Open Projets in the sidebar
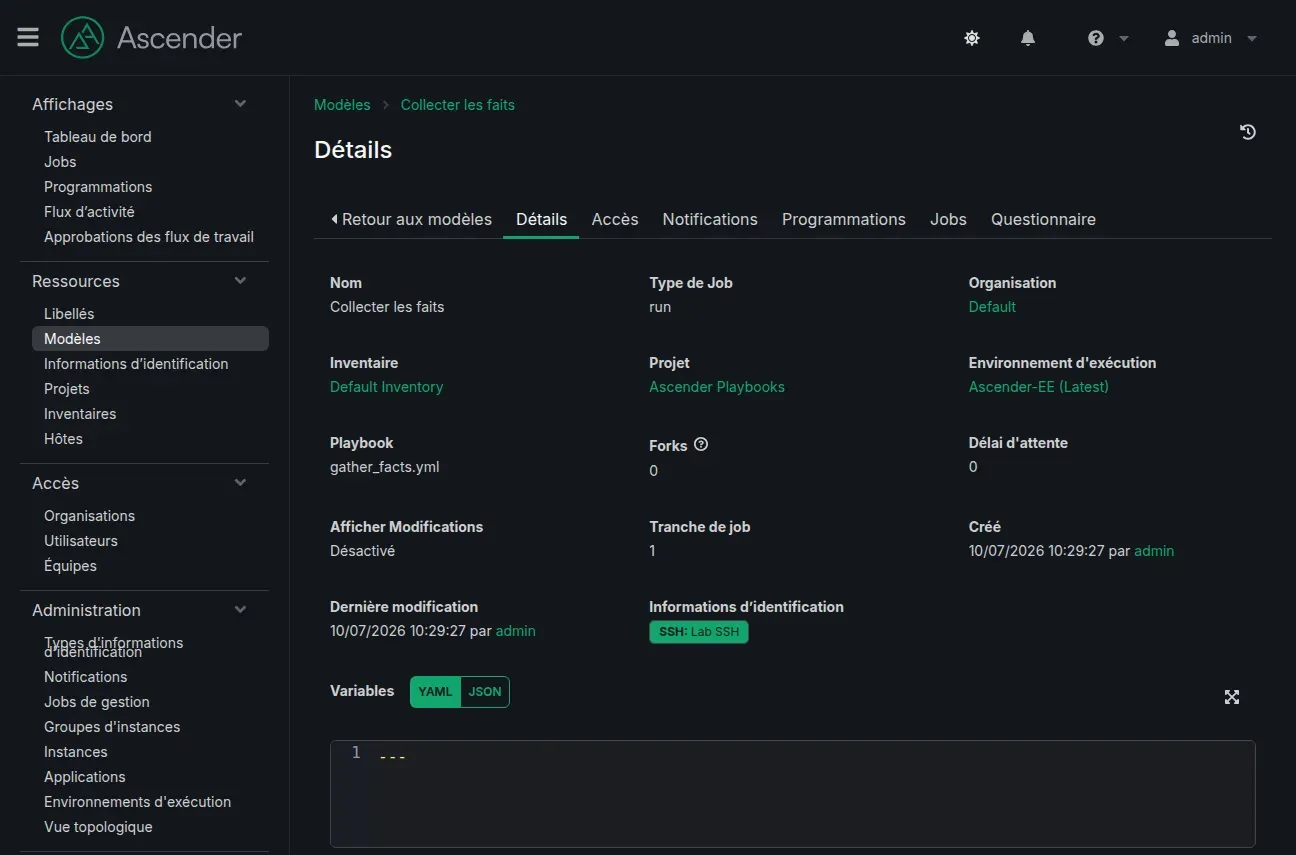 tap(67, 389)
